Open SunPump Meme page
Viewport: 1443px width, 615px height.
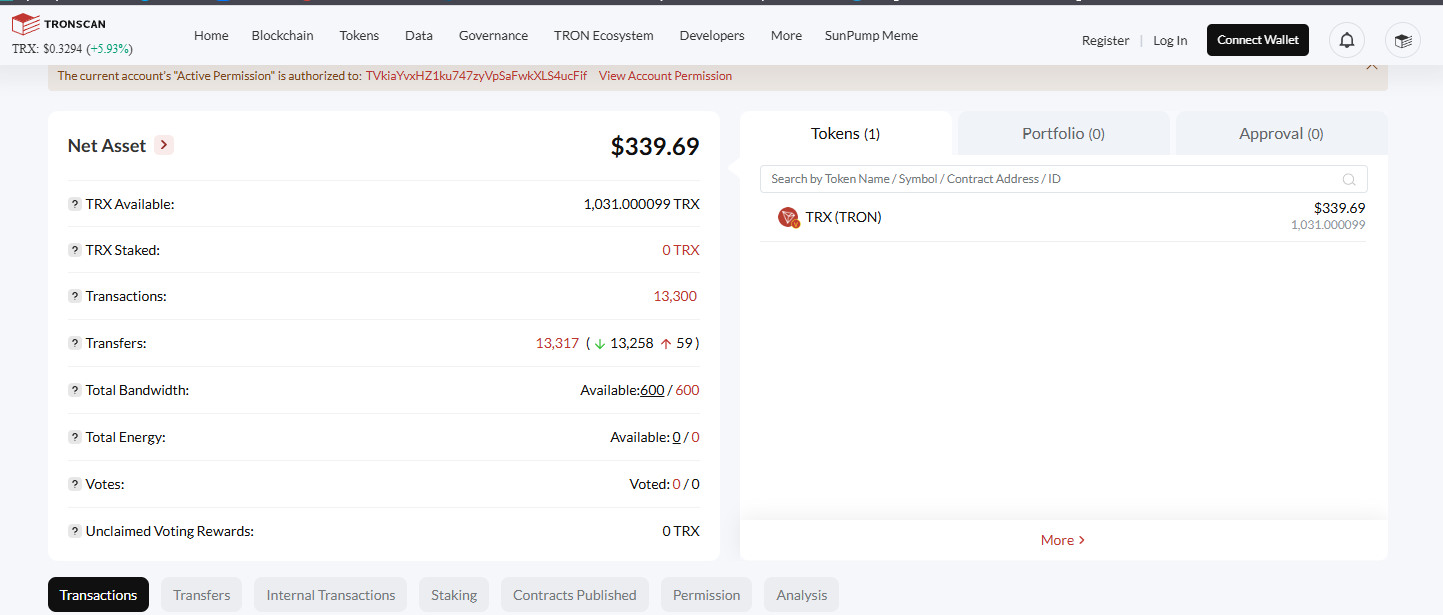[x=871, y=35]
